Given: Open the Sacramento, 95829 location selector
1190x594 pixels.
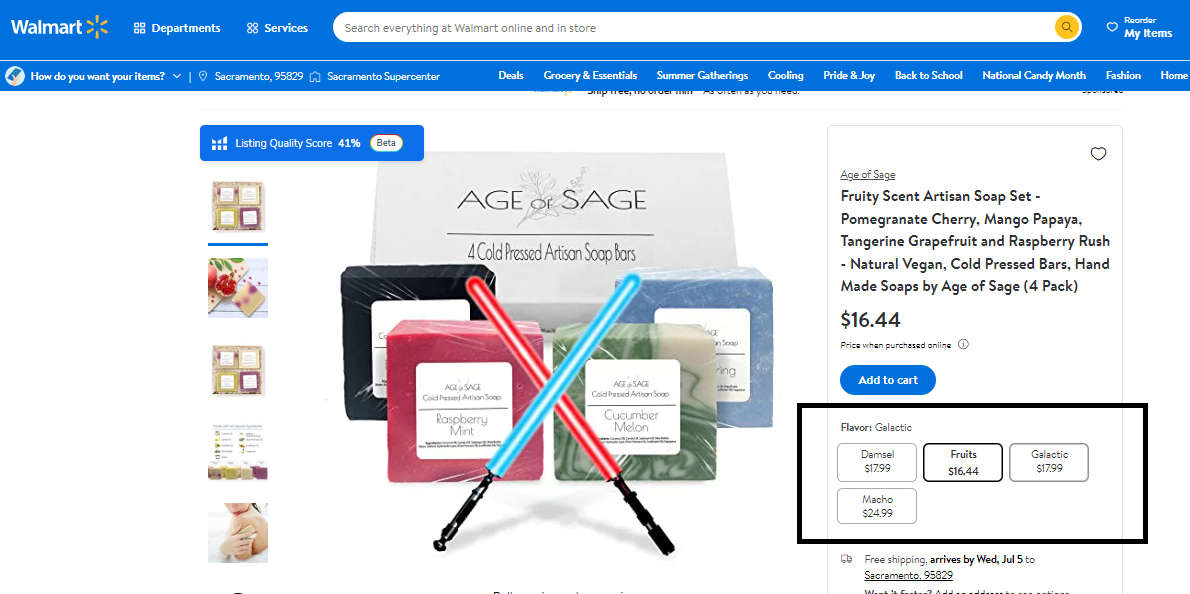Looking at the screenshot, I should 251,76.
